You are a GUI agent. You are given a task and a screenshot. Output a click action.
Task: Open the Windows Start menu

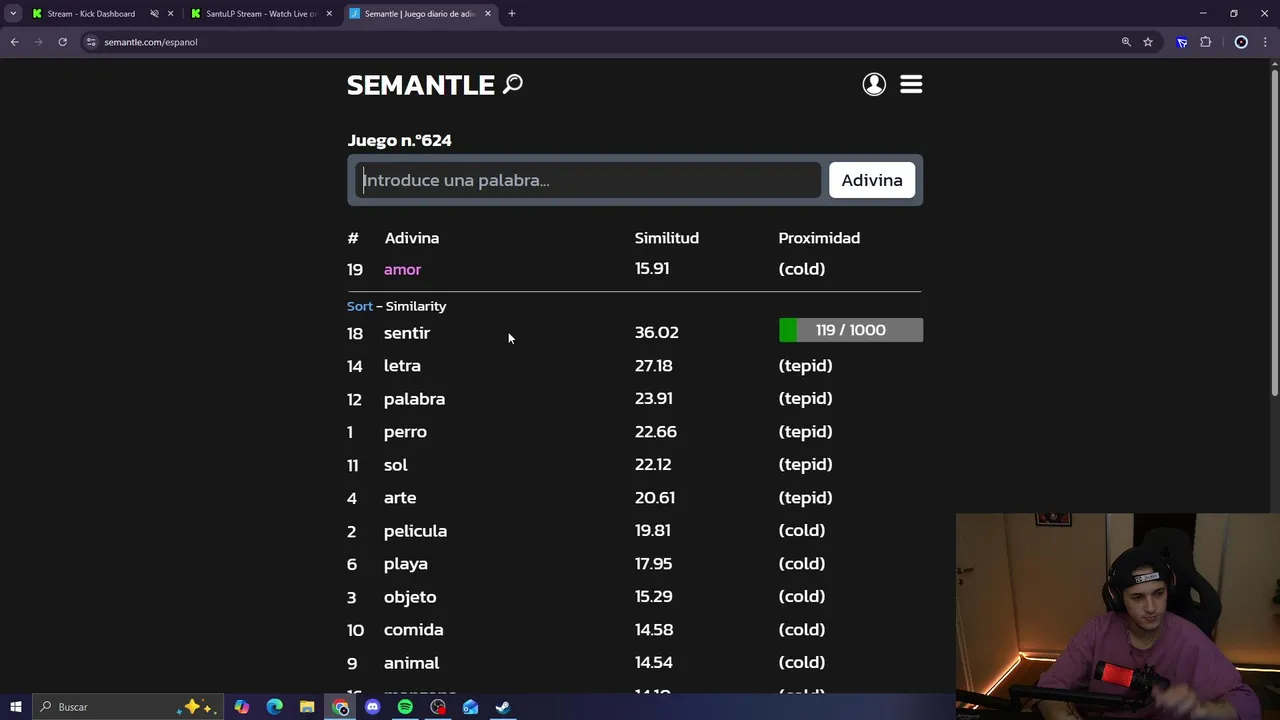(x=16, y=707)
